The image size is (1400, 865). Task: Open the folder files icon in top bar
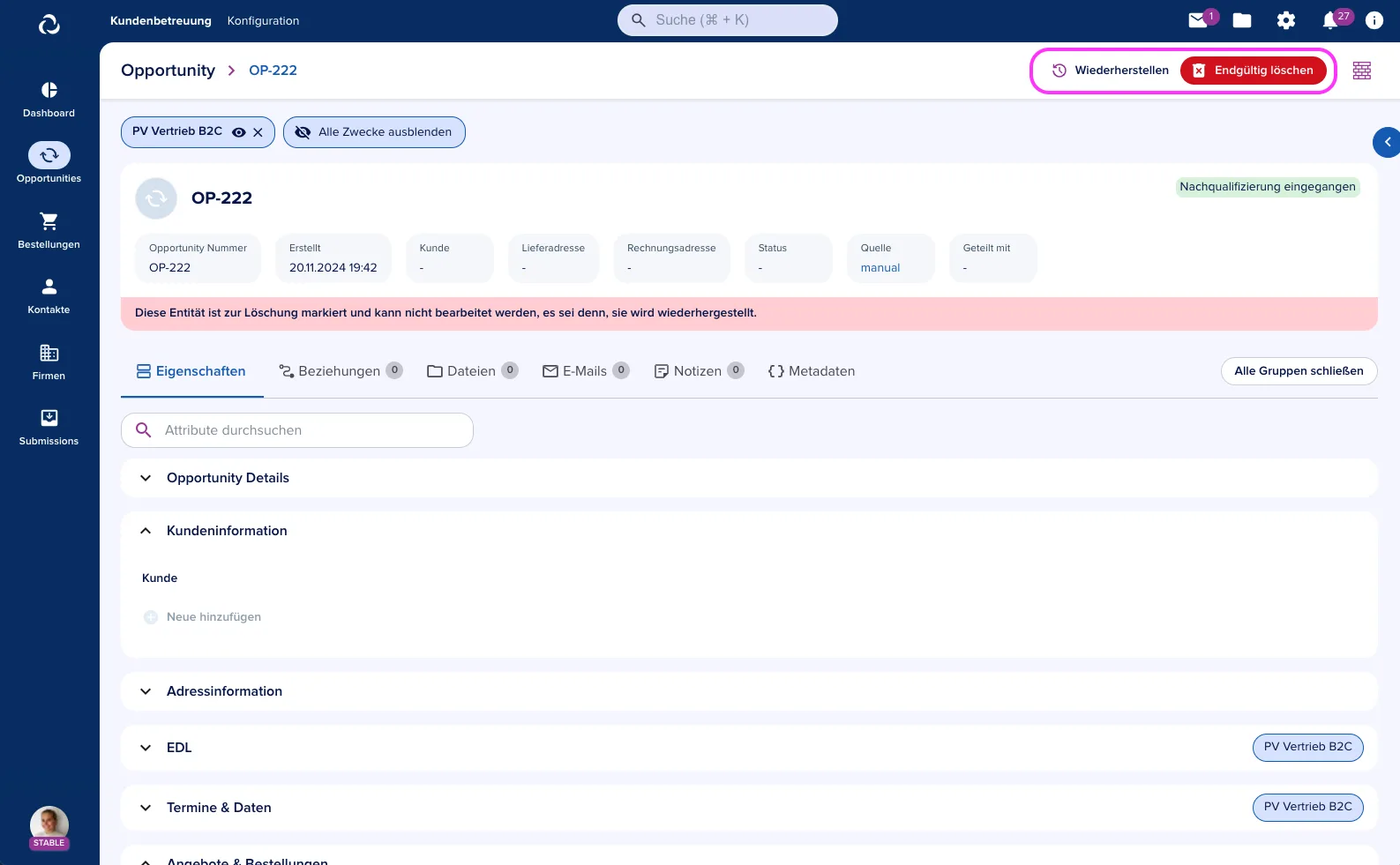click(x=1242, y=20)
